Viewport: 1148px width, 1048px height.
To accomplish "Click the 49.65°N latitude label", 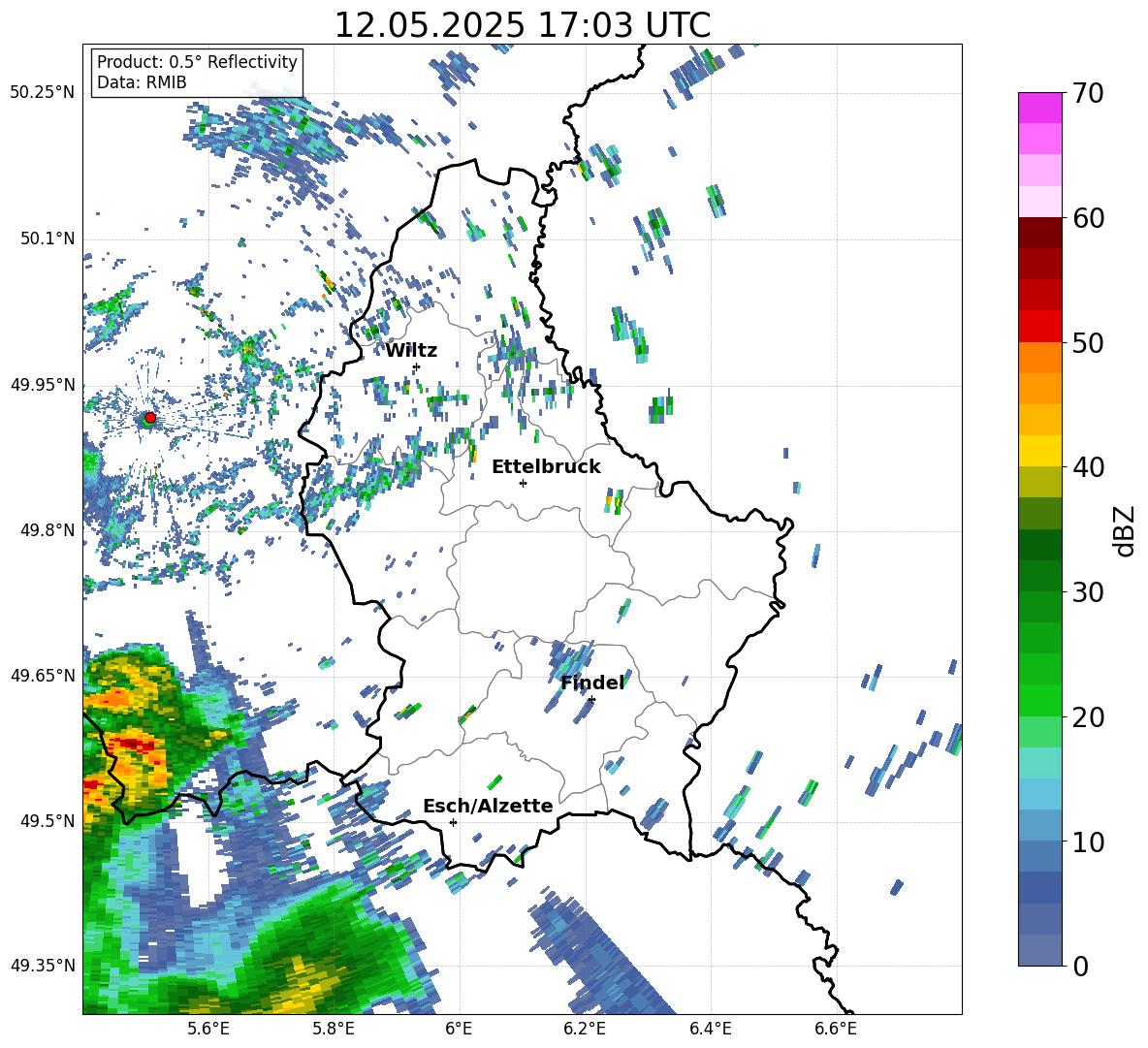I will coord(43,675).
